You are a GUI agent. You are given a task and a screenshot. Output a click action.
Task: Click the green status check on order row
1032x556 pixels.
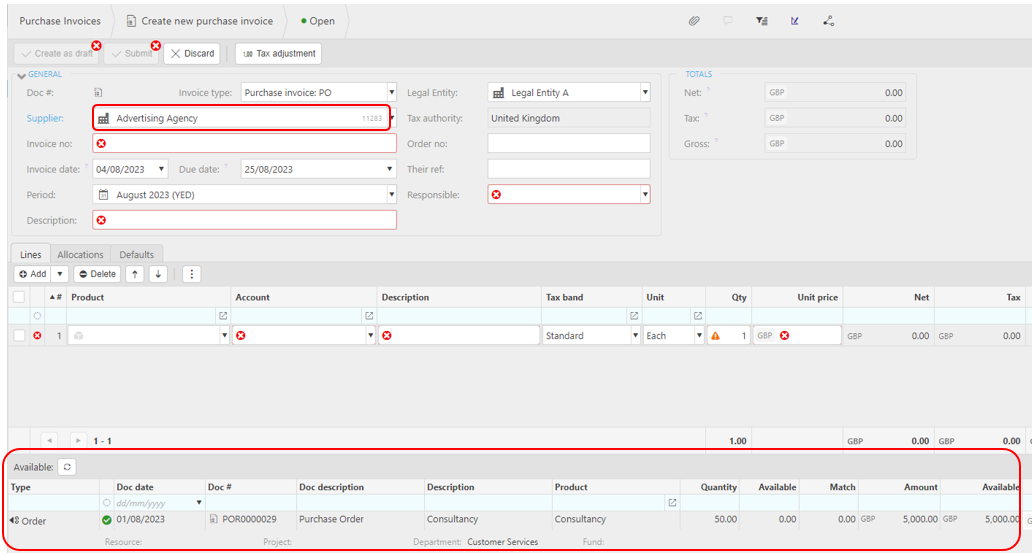[107, 520]
